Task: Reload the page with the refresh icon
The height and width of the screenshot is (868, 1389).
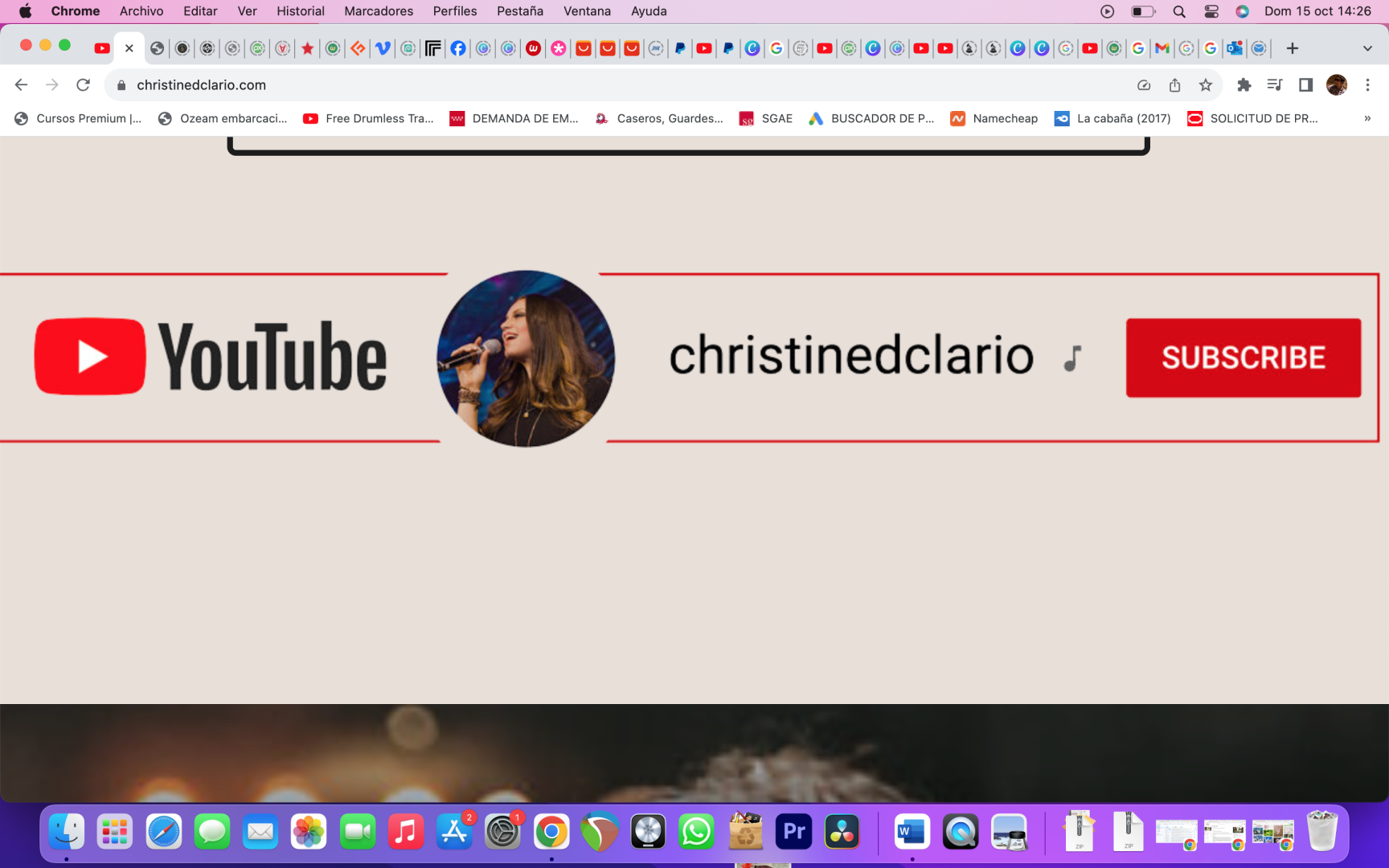Action: coord(83,85)
